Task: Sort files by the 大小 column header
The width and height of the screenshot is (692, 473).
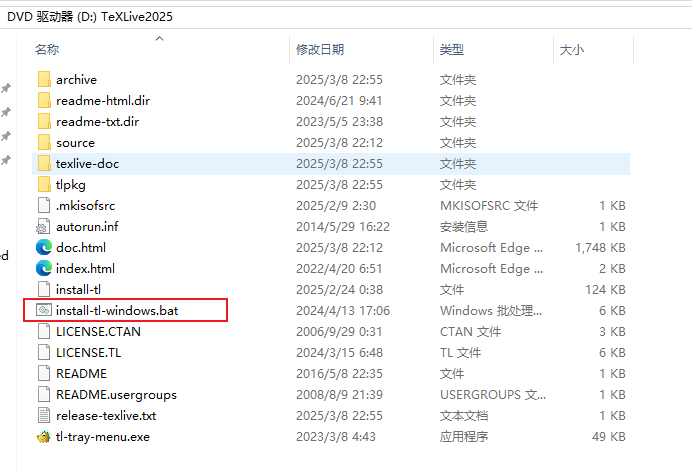Action: point(572,49)
